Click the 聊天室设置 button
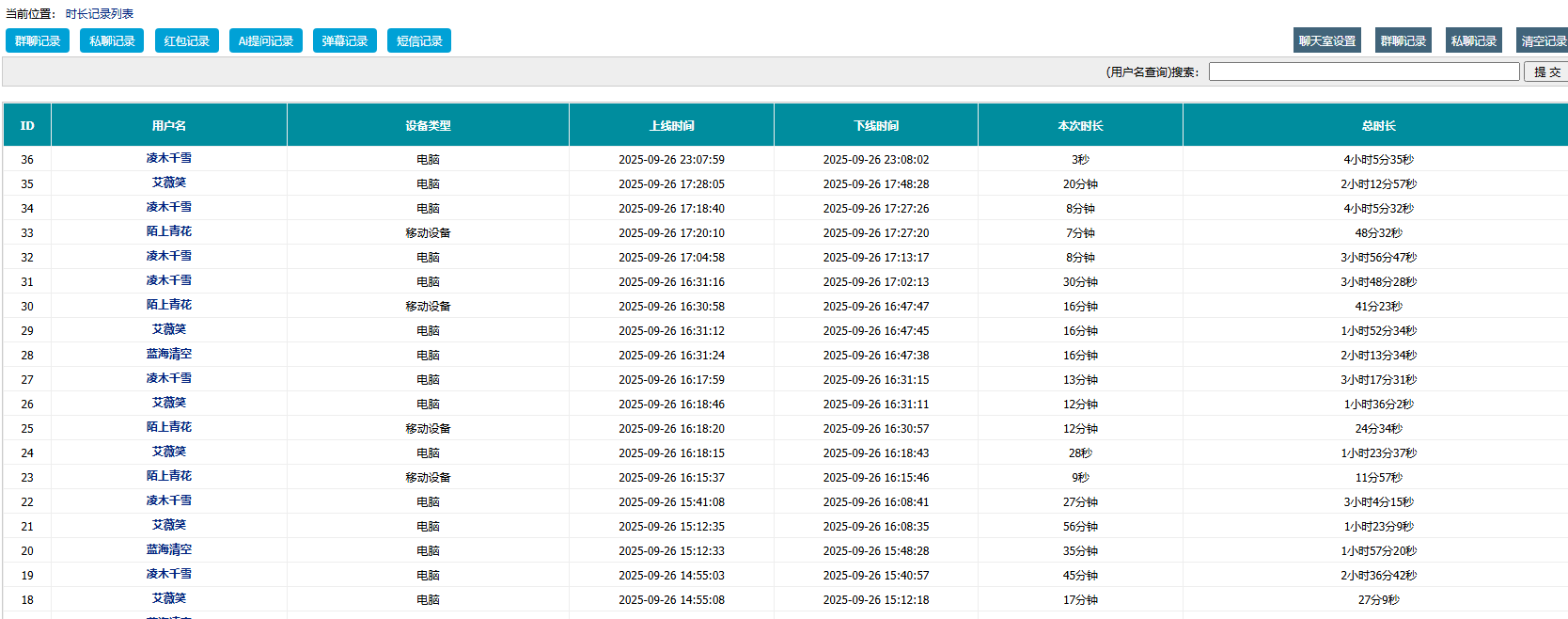Viewport: 1568px width, 619px height. 1326,40
